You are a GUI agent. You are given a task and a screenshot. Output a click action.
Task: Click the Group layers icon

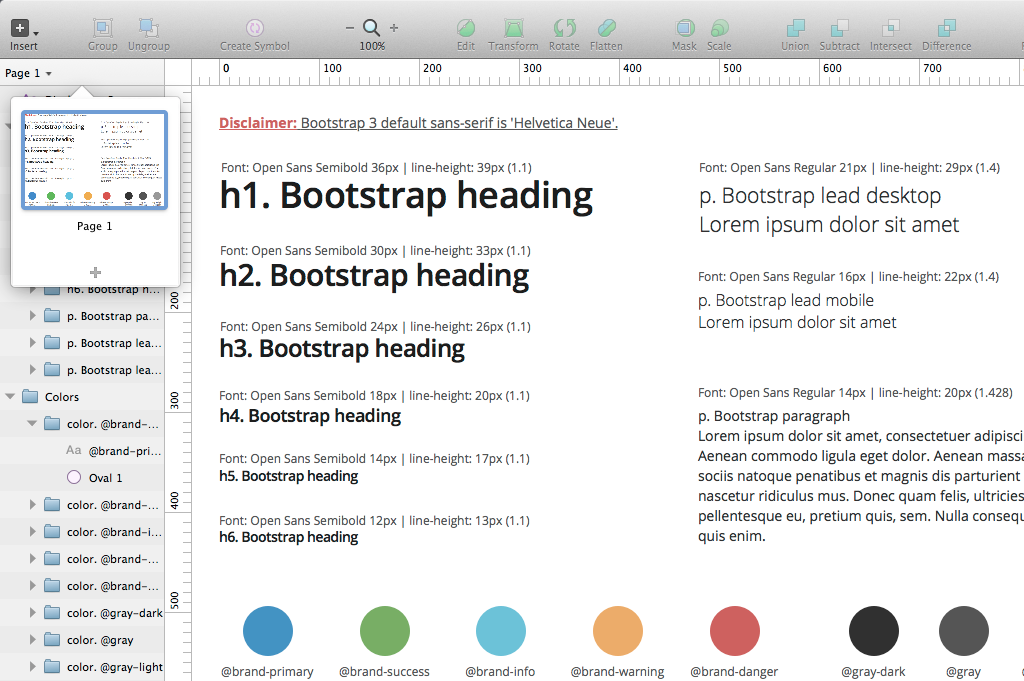point(102,28)
